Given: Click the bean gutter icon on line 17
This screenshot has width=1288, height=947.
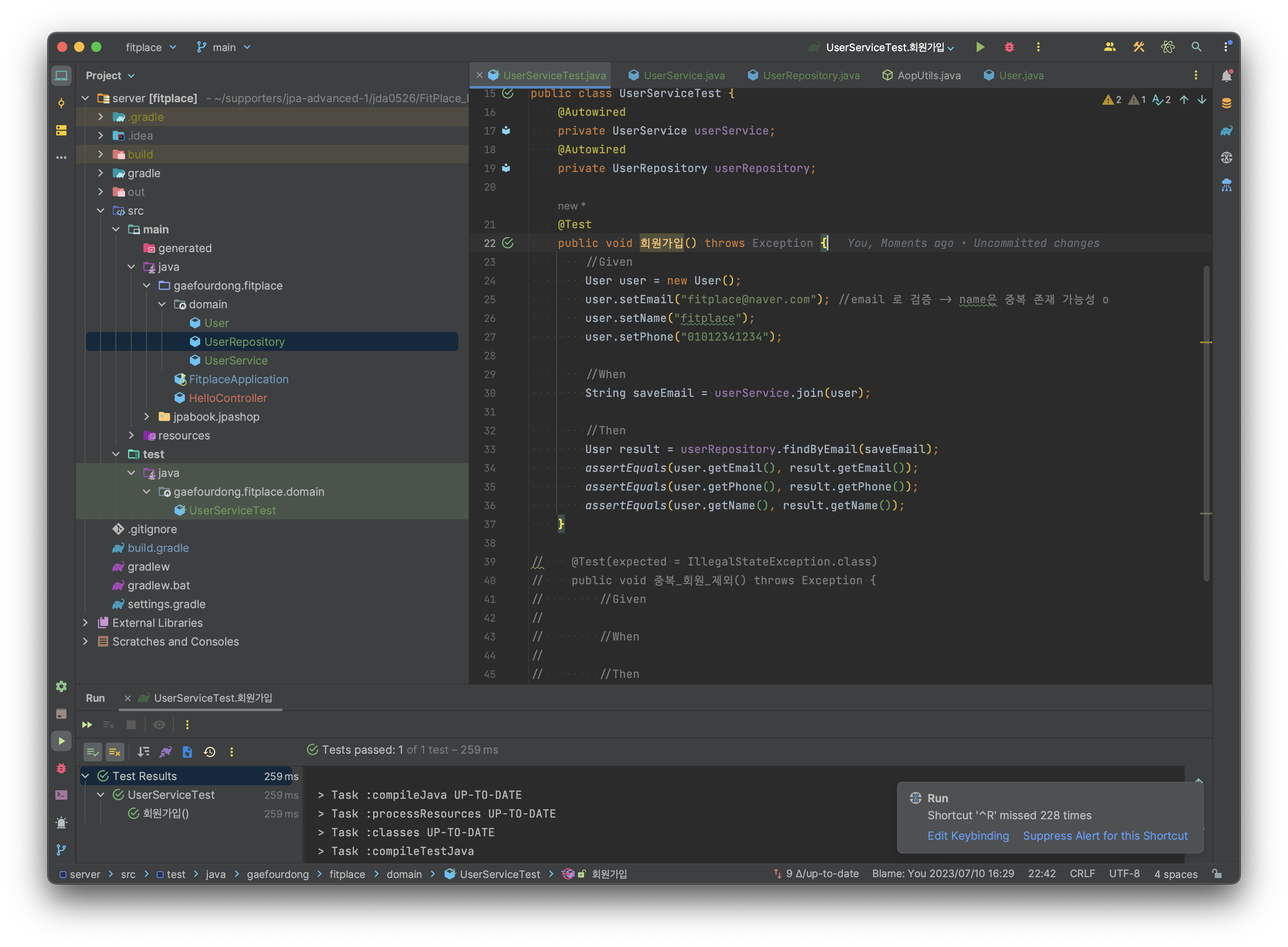Looking at the screenshot, I should pos(506,131).
